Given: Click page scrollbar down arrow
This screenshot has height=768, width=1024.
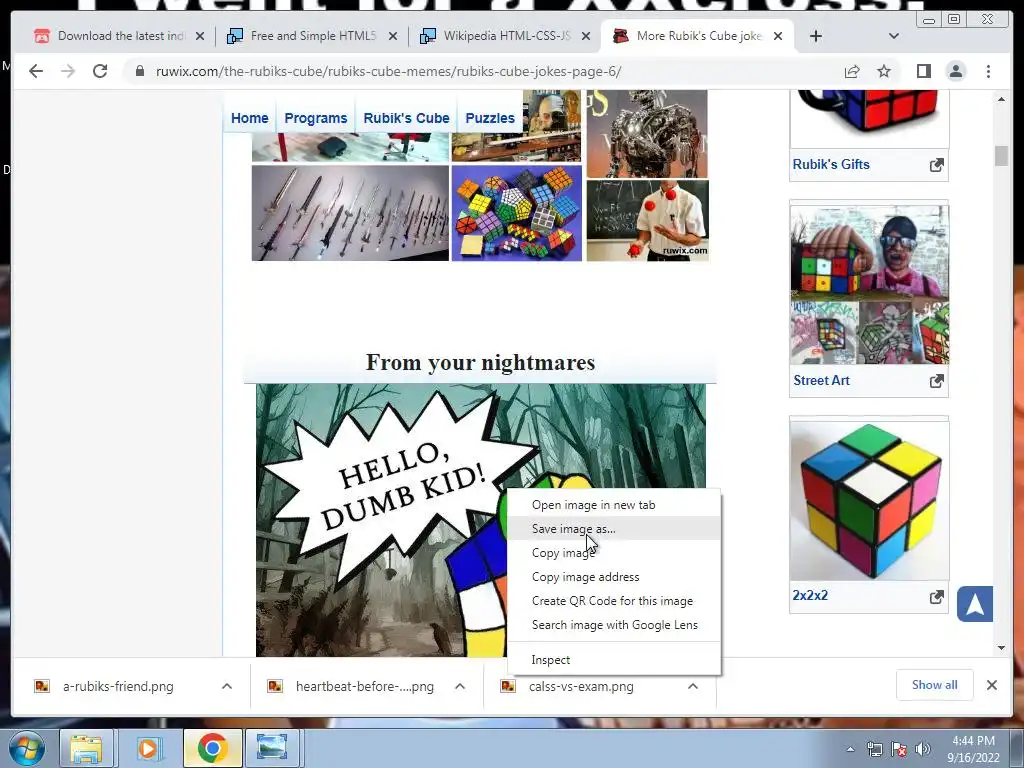Looking at the screenshot, I should (x=1001, y=648).
